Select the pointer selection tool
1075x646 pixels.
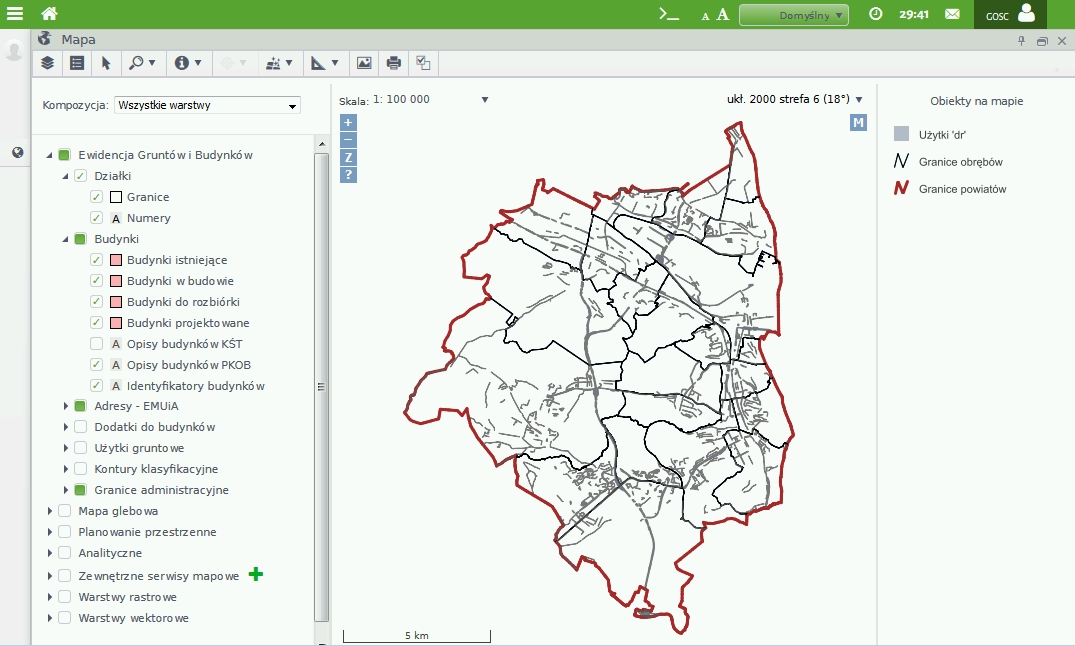coord(106,63)
